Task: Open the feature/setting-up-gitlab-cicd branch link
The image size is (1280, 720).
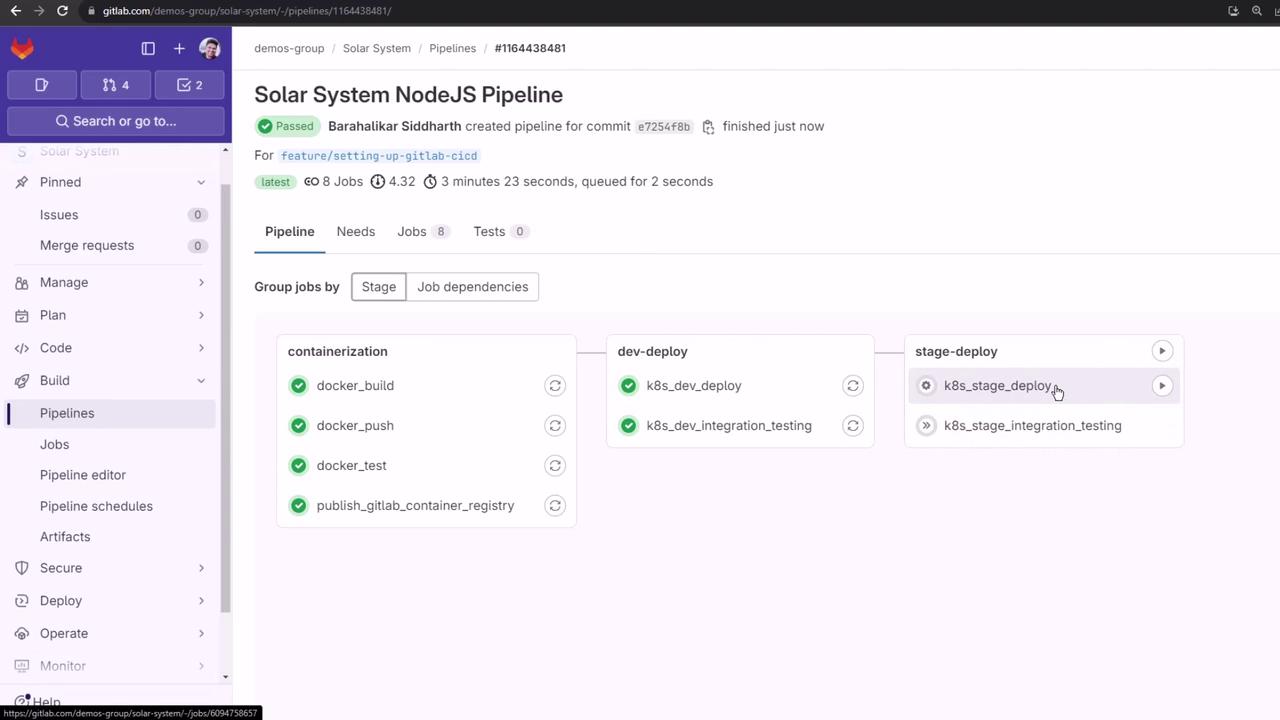Action: pos(379,156)
